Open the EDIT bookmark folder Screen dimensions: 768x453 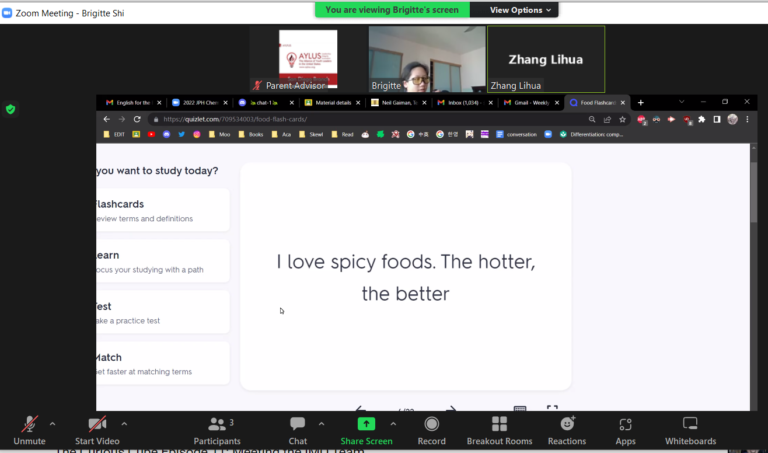click(114, 134)
